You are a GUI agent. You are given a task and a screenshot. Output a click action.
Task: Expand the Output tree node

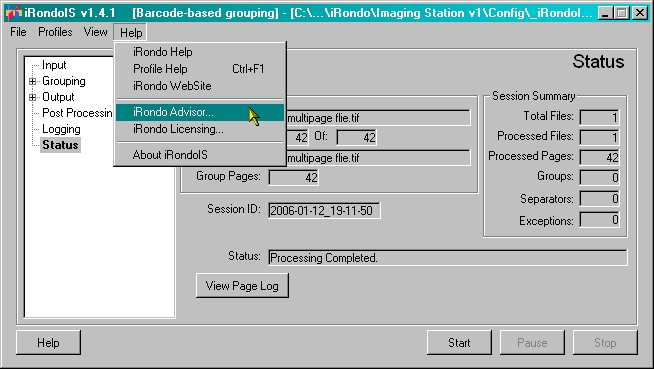(33, 98)
